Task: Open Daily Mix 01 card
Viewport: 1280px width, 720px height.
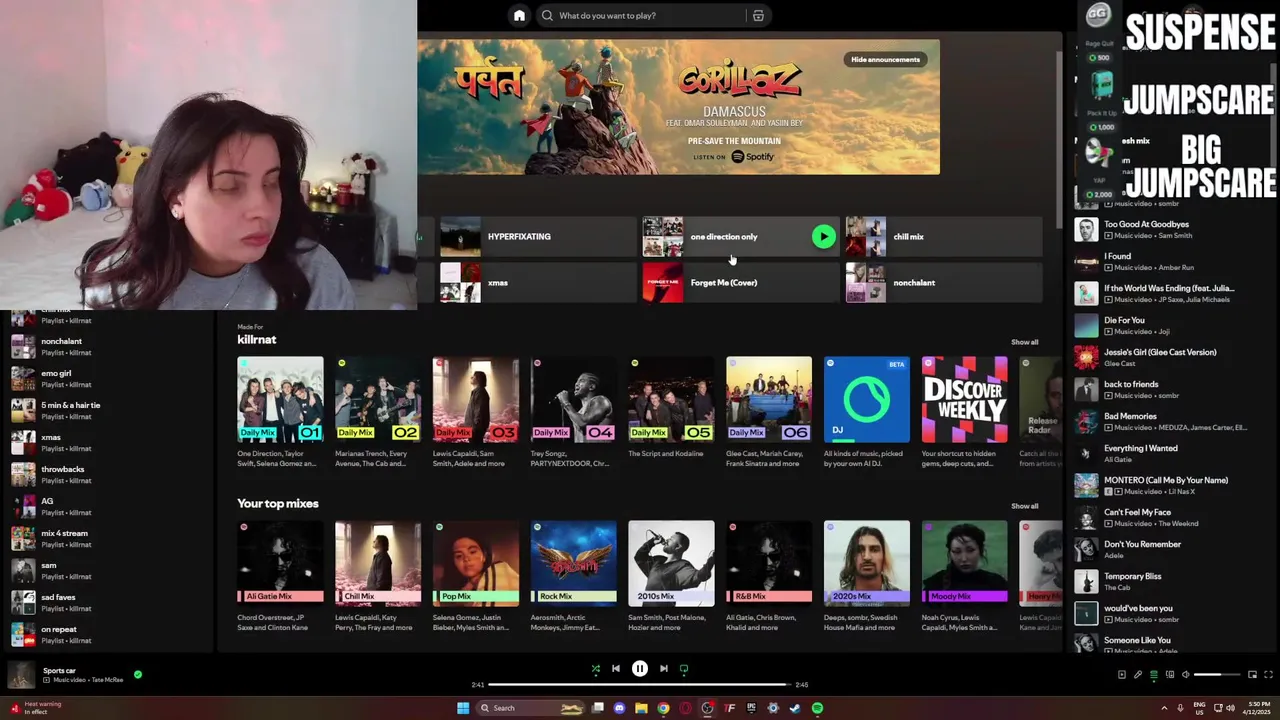Action: coord(280,412)
